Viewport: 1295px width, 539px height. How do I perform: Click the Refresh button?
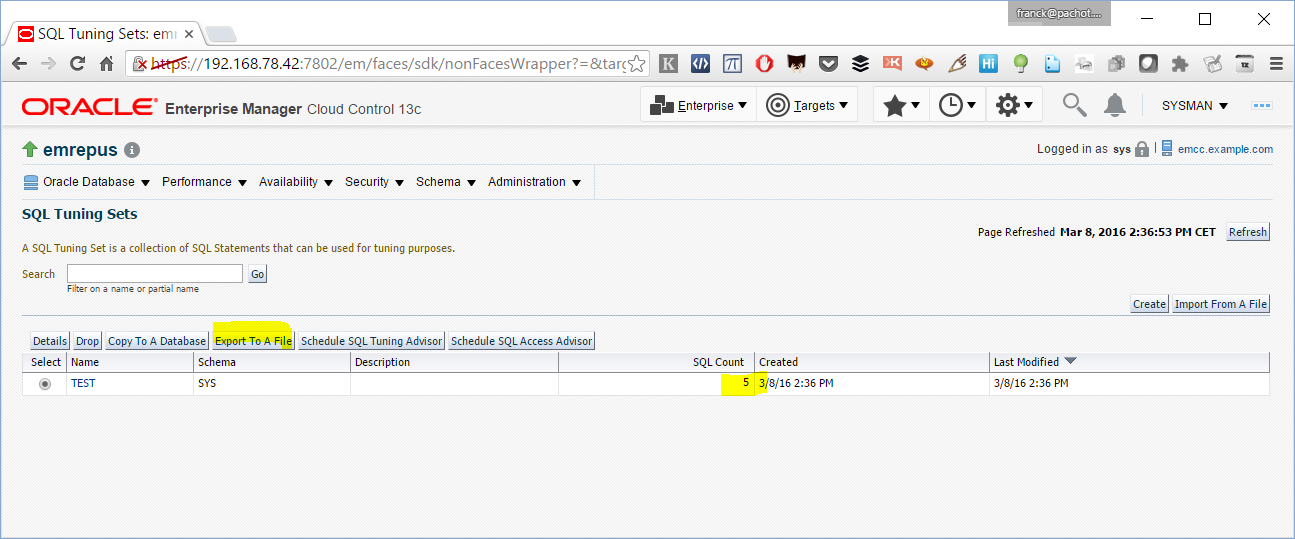[1248, 232]
